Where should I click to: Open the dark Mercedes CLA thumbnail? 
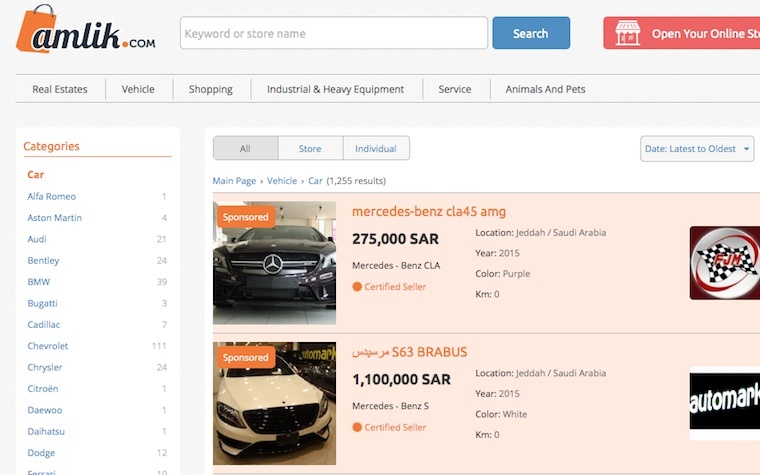[x=274, y=263]
